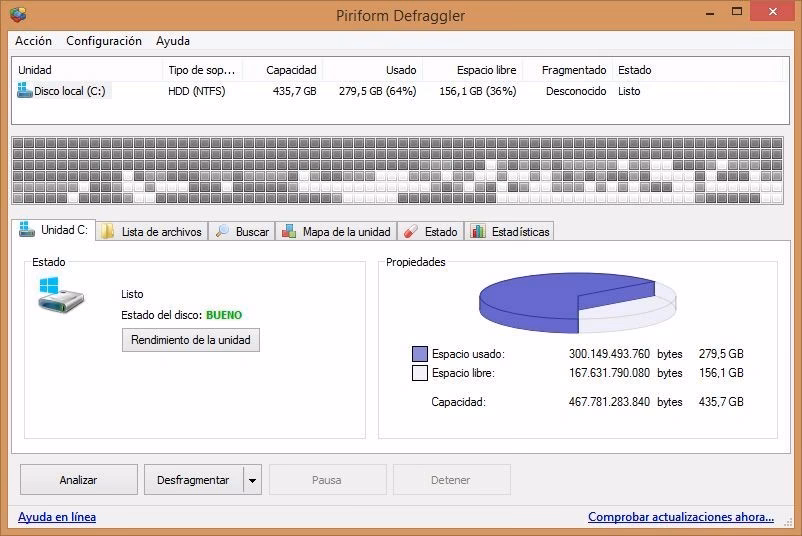
Task: Click the Espacio usado blue color swatch
Action: (420, 354)
